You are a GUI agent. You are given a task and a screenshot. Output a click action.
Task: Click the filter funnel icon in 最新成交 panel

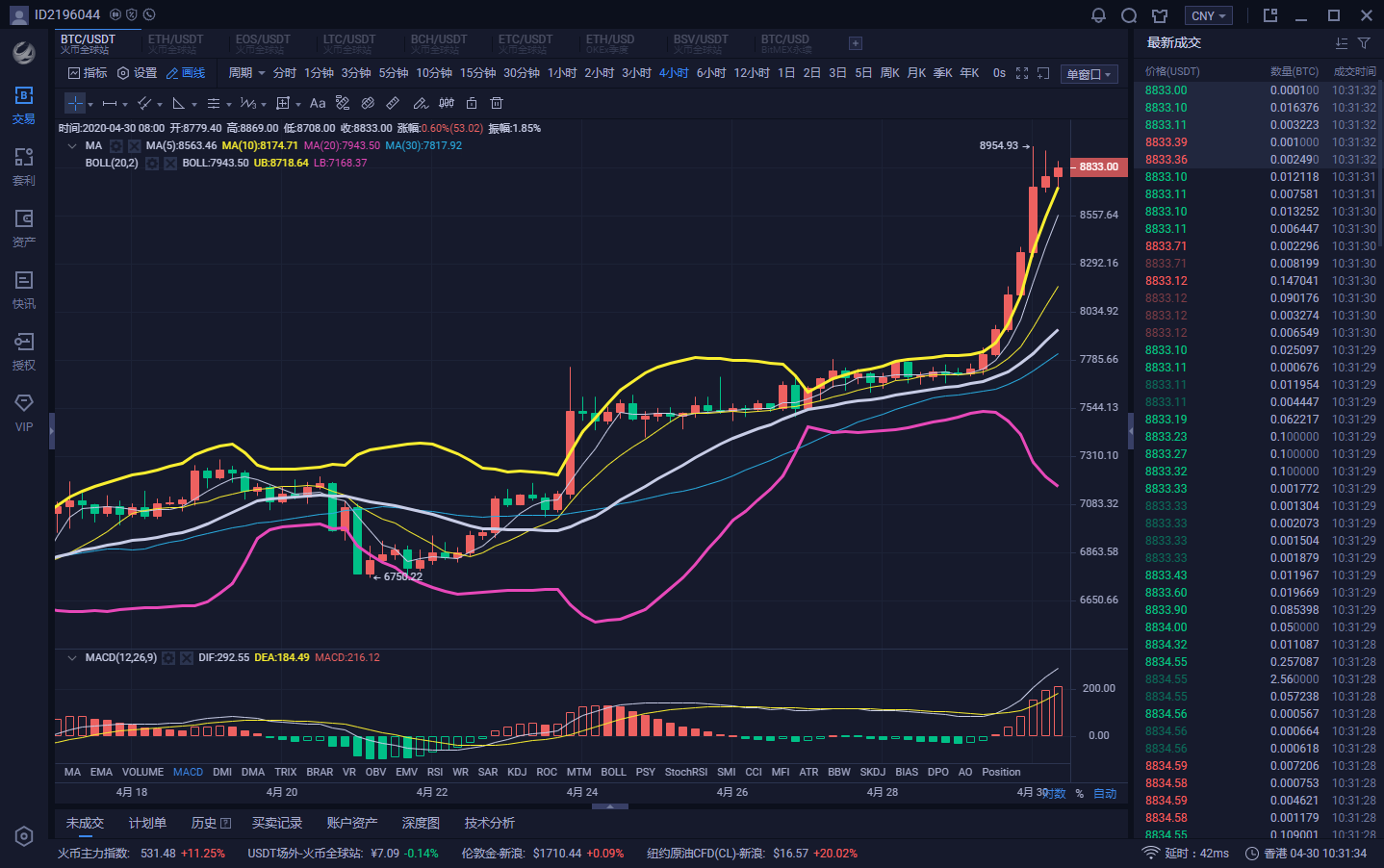1364,43
